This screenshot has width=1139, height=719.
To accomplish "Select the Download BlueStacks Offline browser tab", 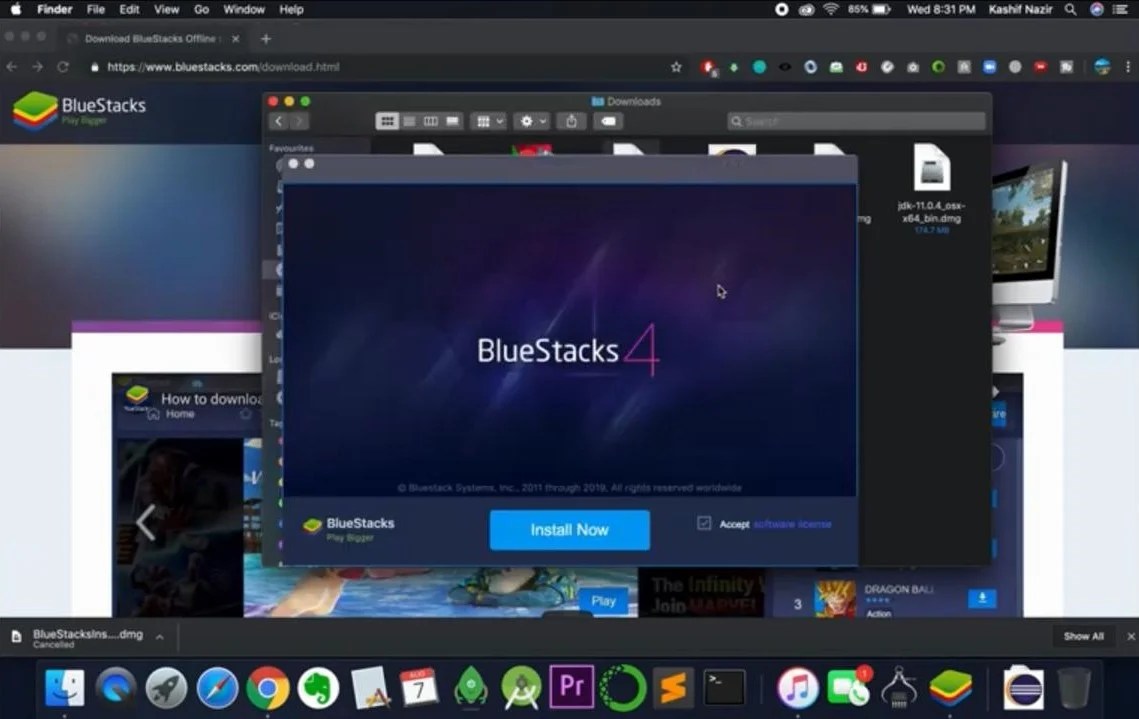I will 151,38.
